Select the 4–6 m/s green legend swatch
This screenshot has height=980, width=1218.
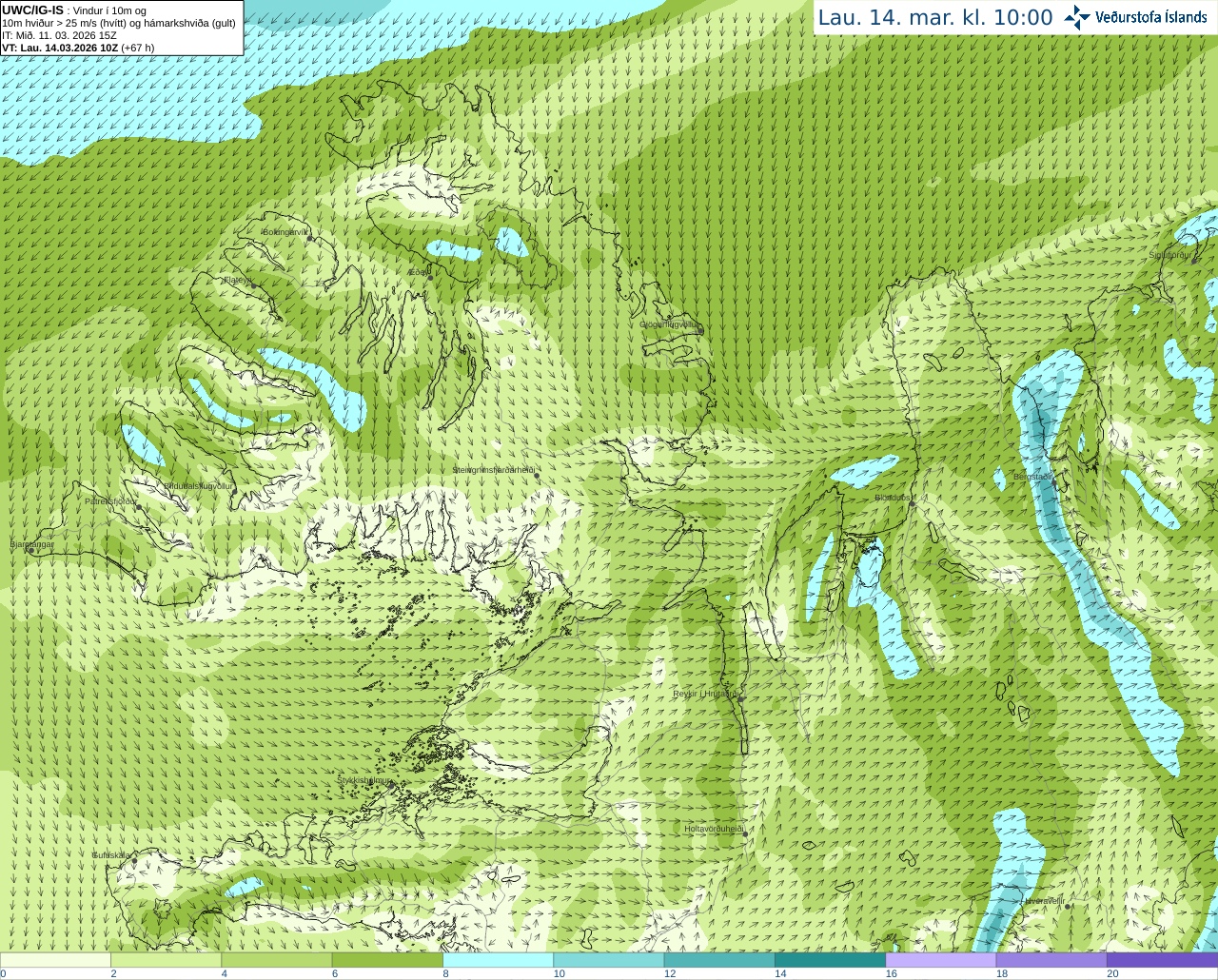(276, 960)
